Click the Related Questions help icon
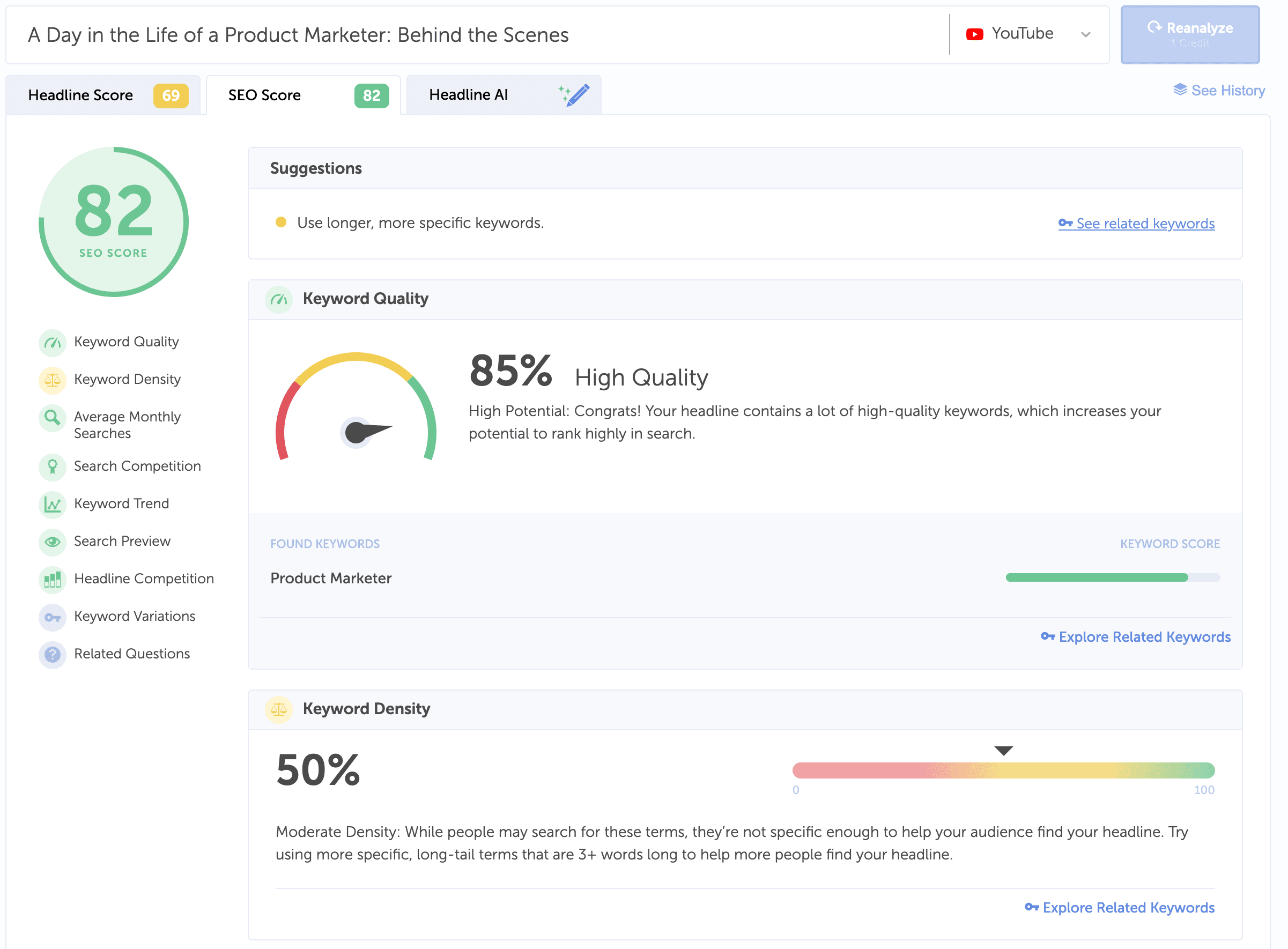1288x949 pixels. coord(51,654)
